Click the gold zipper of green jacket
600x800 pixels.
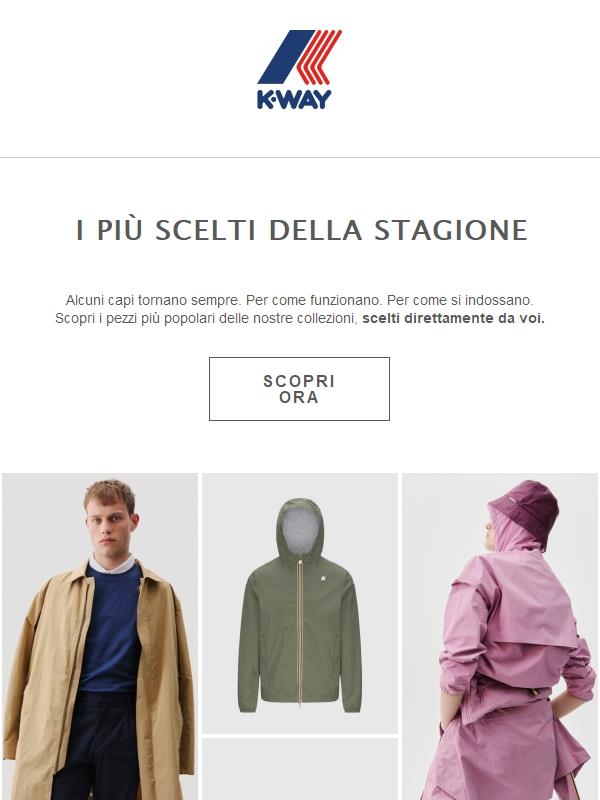click(x=300, y=633)
